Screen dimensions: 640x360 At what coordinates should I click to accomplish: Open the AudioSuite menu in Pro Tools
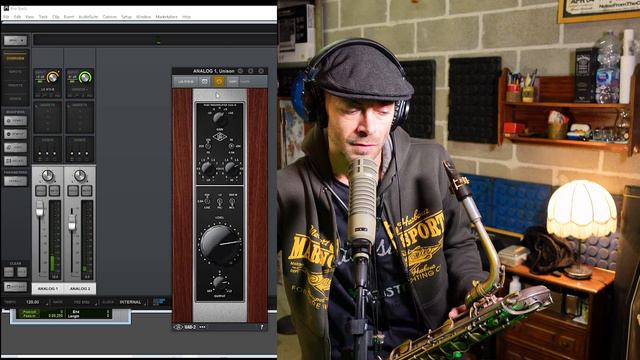(x=88, y=17)
